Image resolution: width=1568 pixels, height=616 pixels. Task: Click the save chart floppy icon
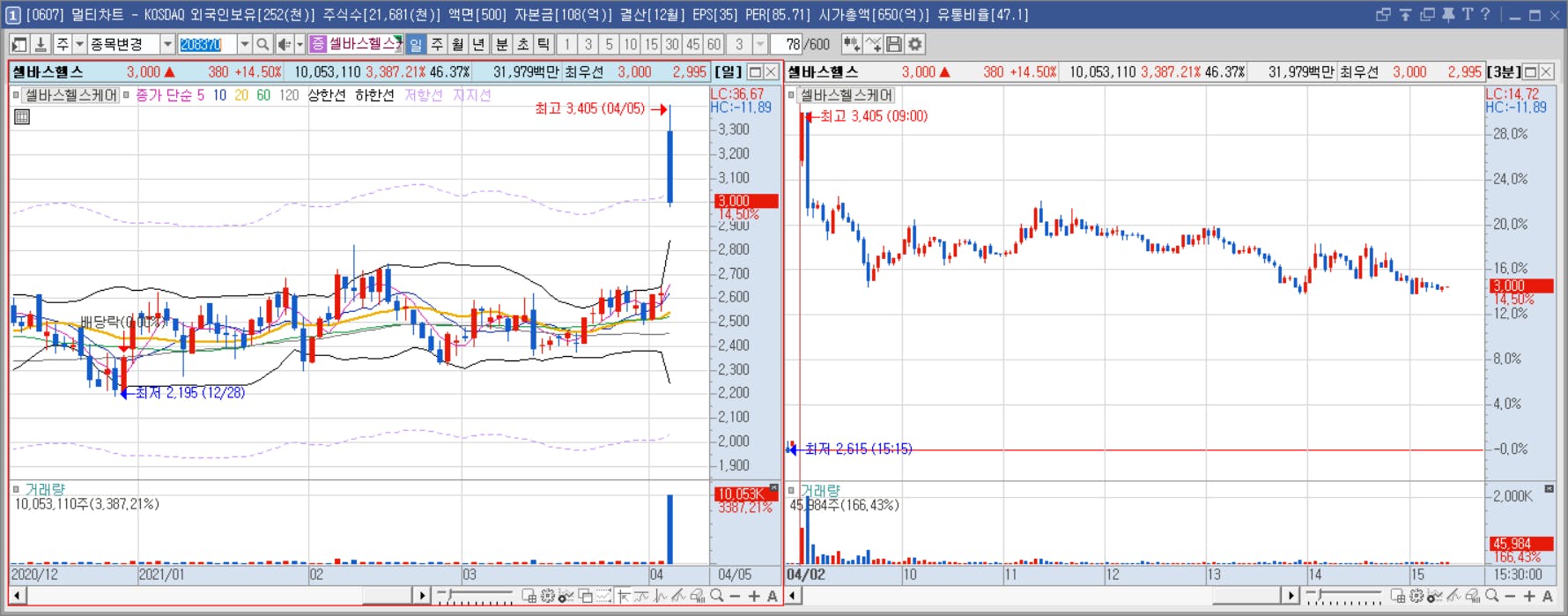tap(894, 44)
